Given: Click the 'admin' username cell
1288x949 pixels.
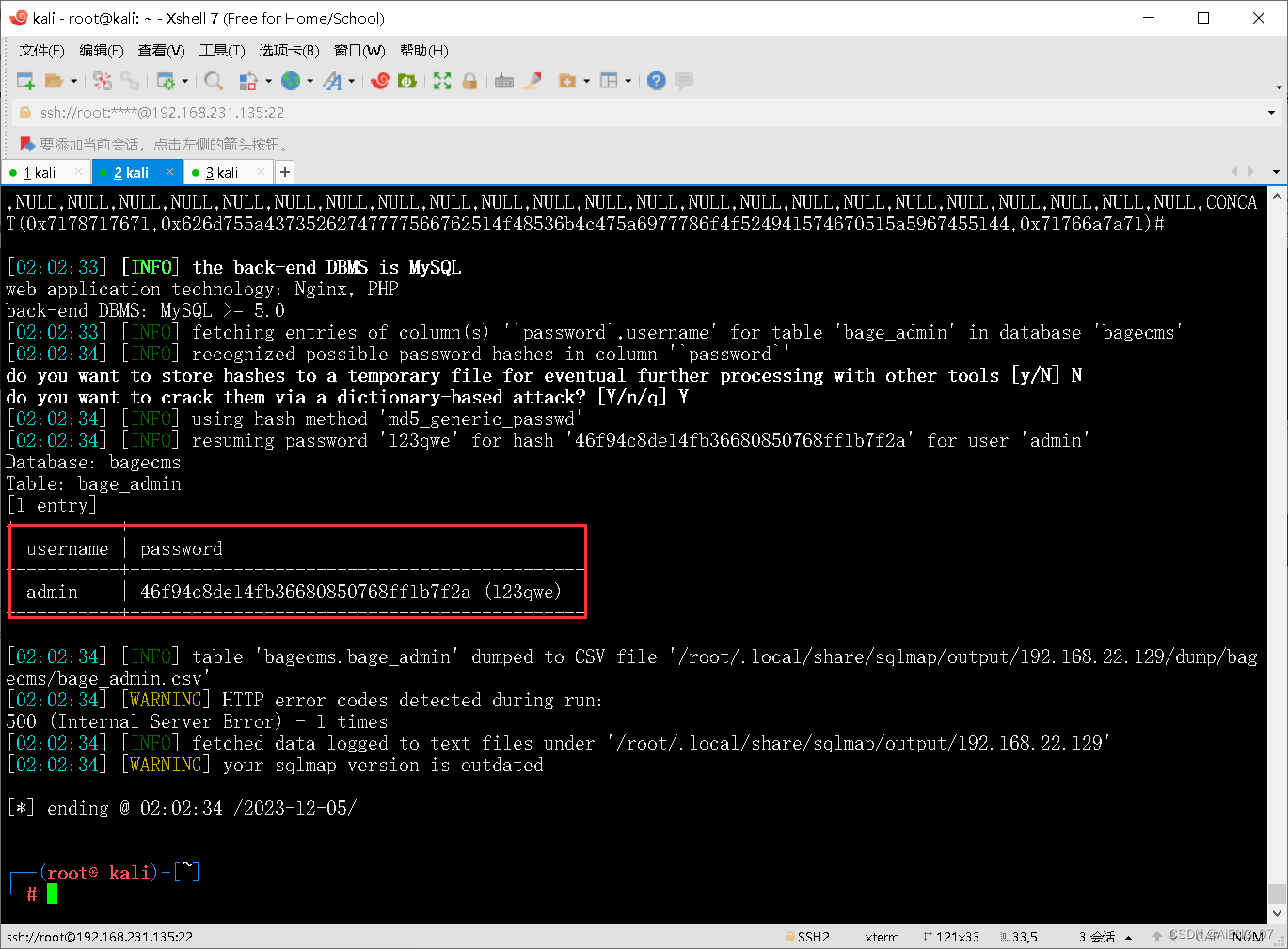Looking at the screenshot, I should [x=52, y=592].
